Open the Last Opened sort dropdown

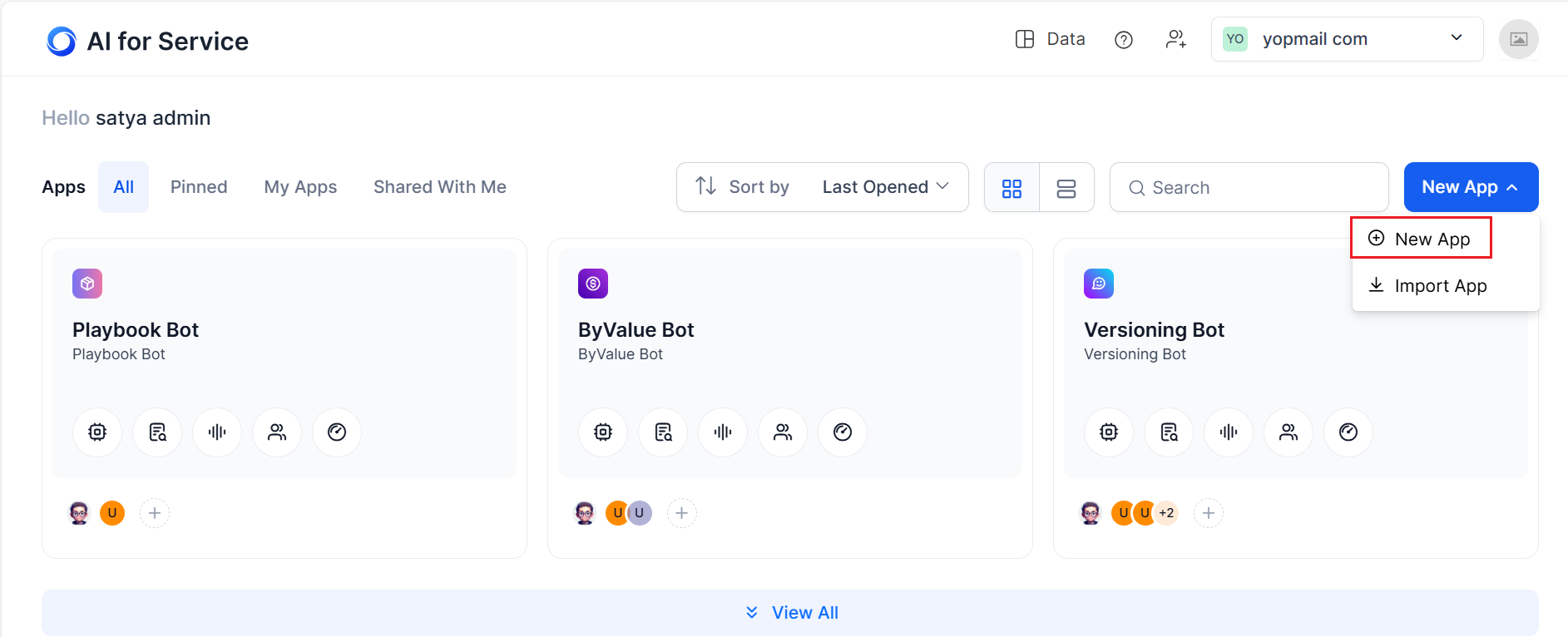click(x=885, y=187)
